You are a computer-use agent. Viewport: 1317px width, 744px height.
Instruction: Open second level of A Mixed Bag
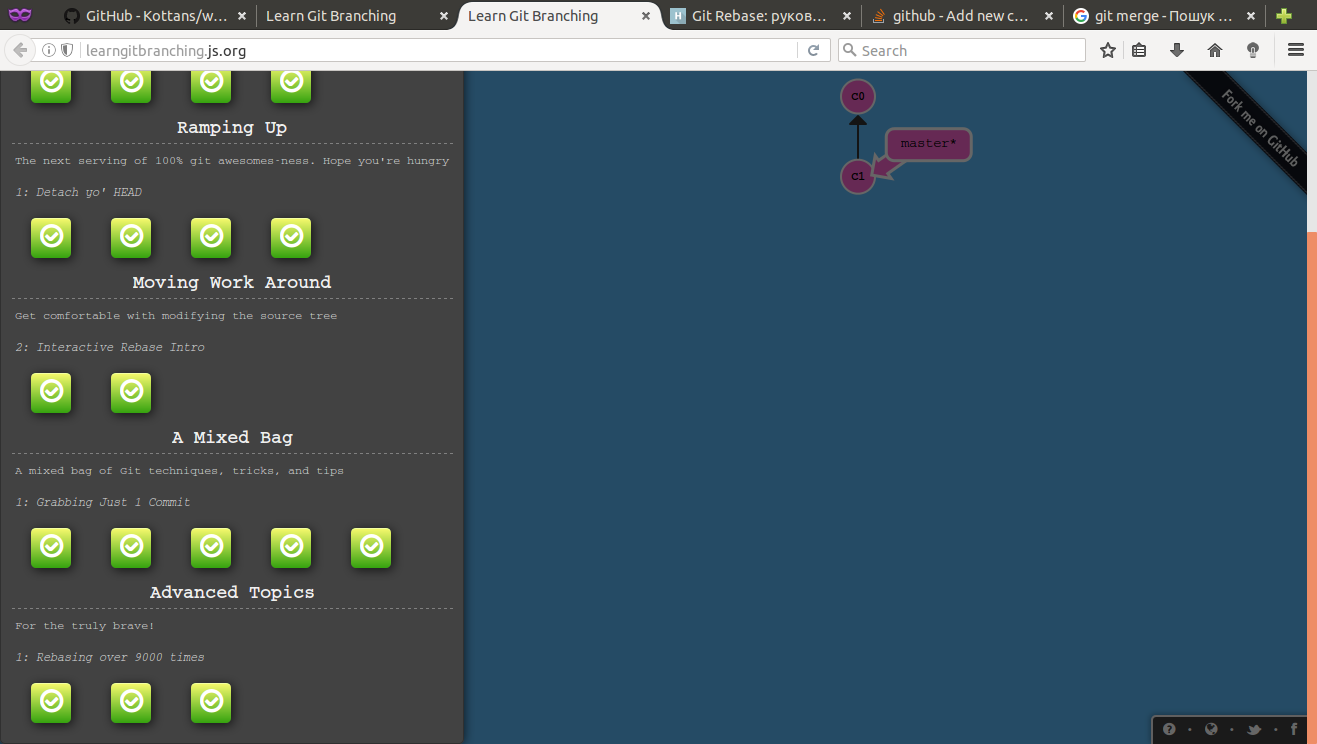[x=131, y=547]
